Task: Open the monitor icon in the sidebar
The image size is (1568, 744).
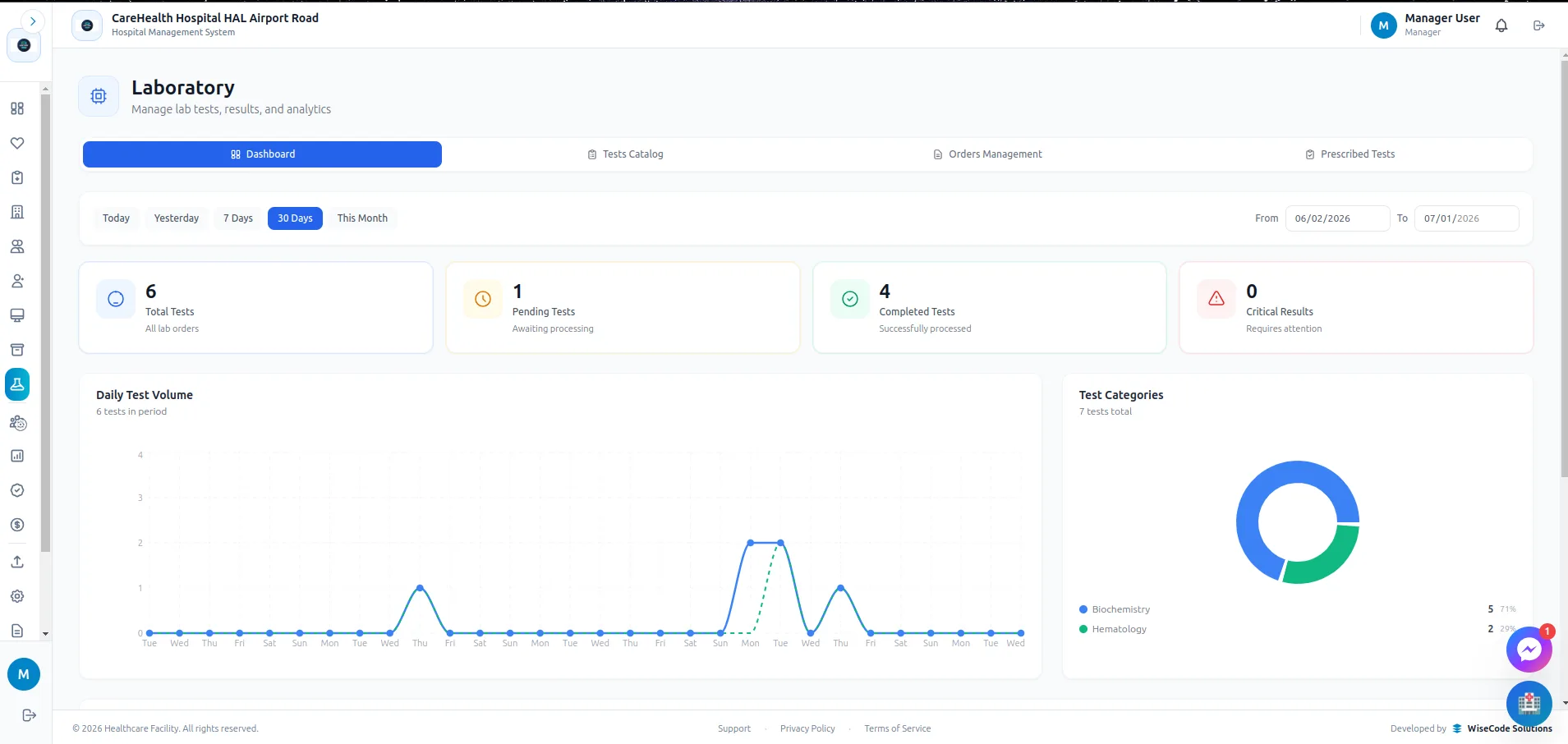Action: coord(17,315)
